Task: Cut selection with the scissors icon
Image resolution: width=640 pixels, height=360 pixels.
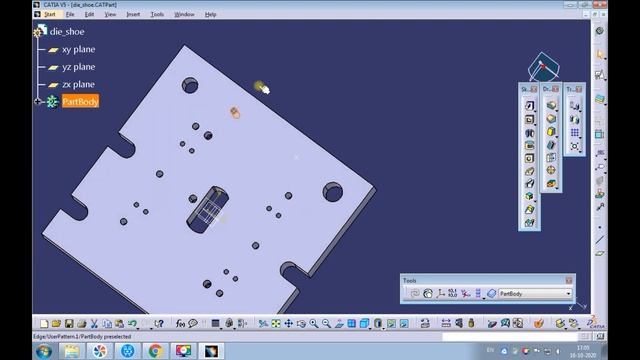Action: point(94,324)
